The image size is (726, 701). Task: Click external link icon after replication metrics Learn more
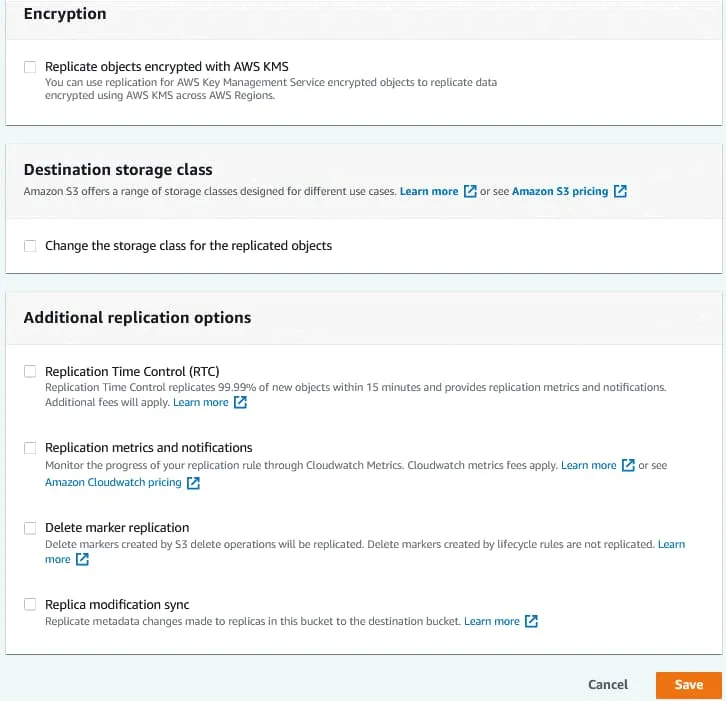(x=628, y=466)
